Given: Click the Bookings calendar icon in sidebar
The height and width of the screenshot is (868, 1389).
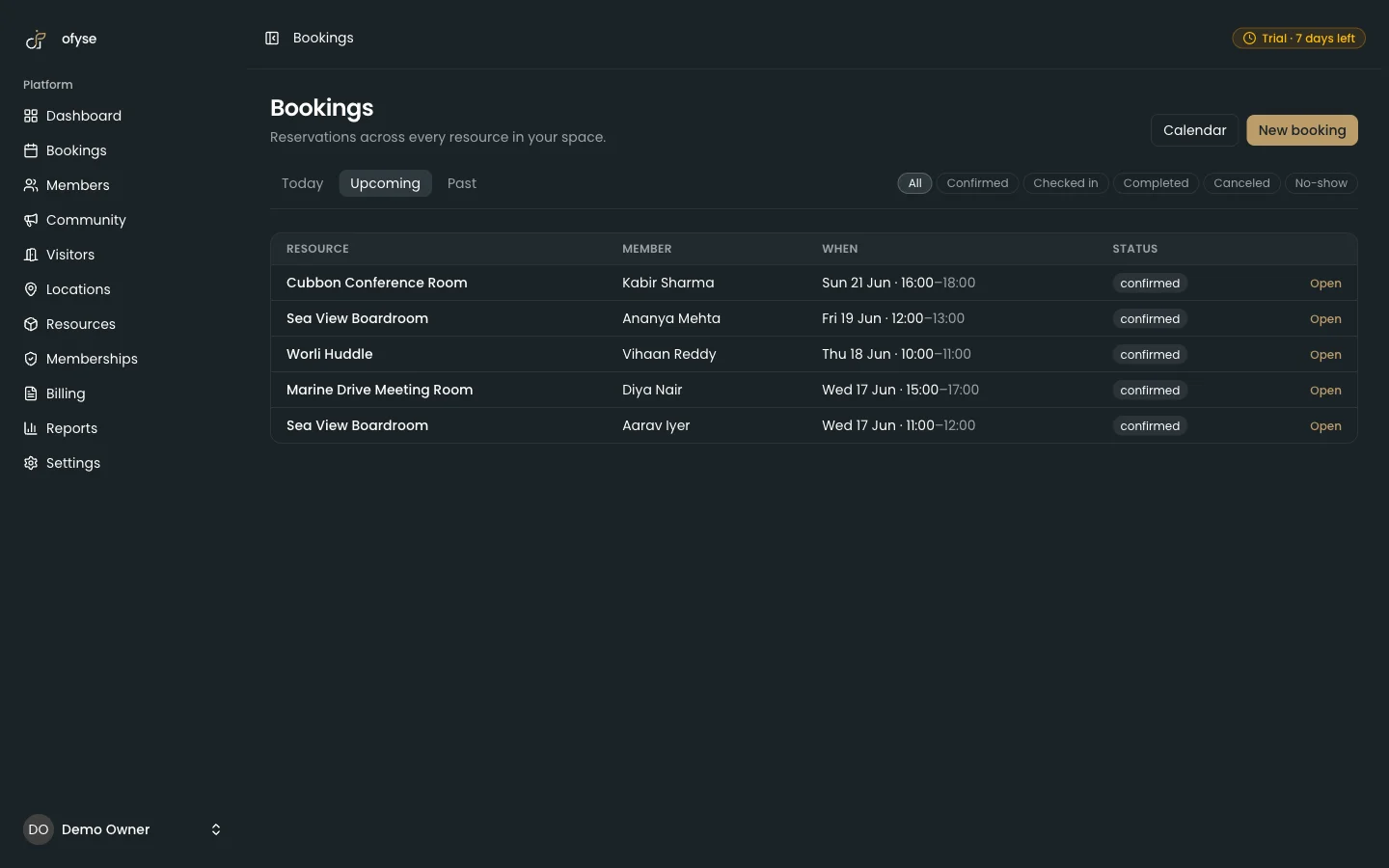Looking at the screenshot, I should [31, 150].
